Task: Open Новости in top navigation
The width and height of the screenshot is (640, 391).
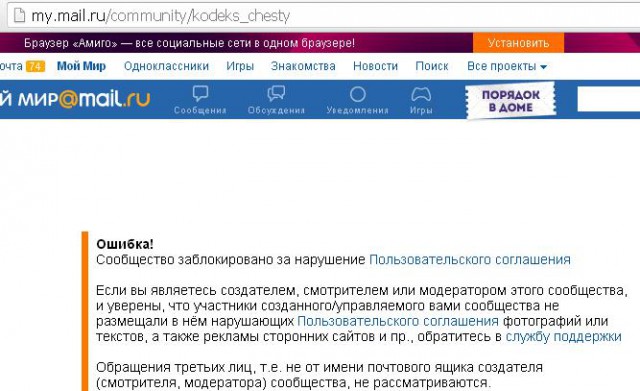Action: pyautogui.click(x=376, y=66)
